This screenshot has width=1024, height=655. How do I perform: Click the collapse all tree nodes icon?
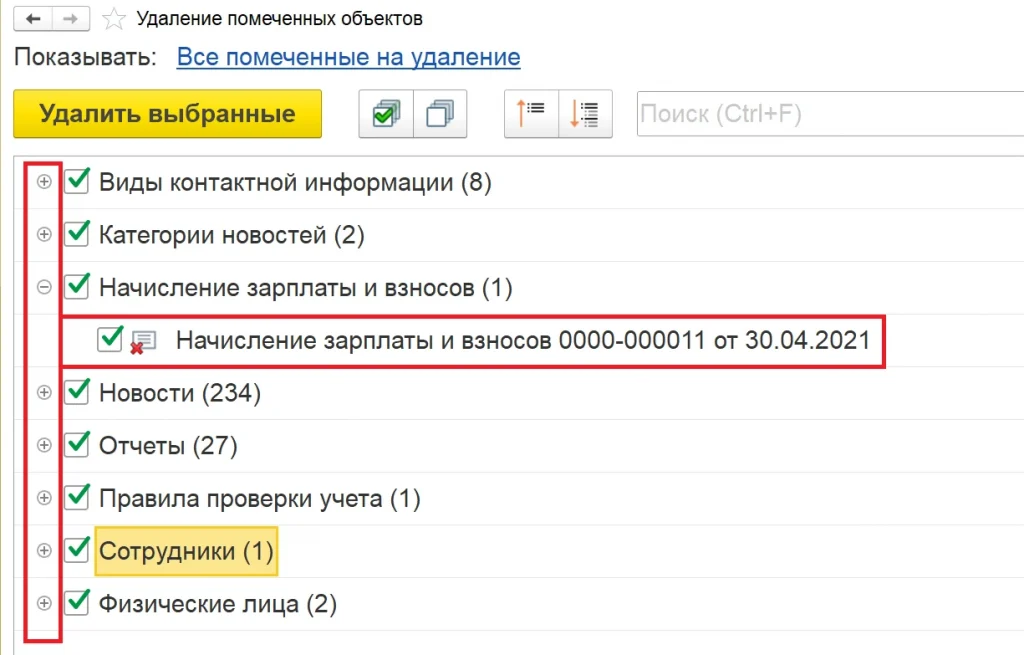531,114
